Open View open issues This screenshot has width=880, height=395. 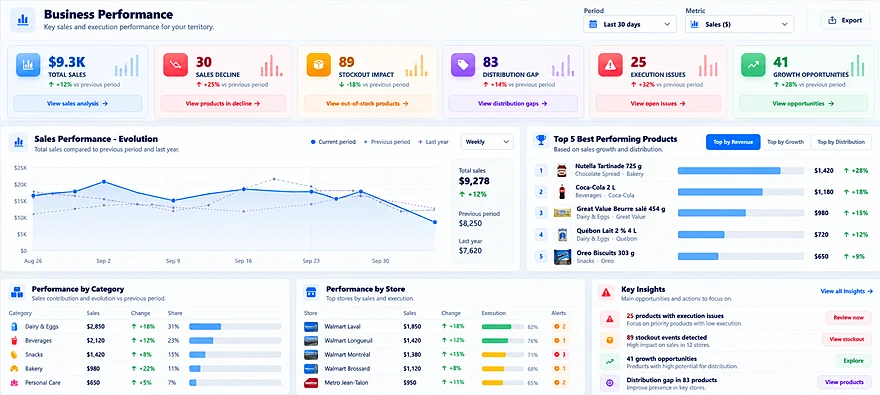click(658, 103)
